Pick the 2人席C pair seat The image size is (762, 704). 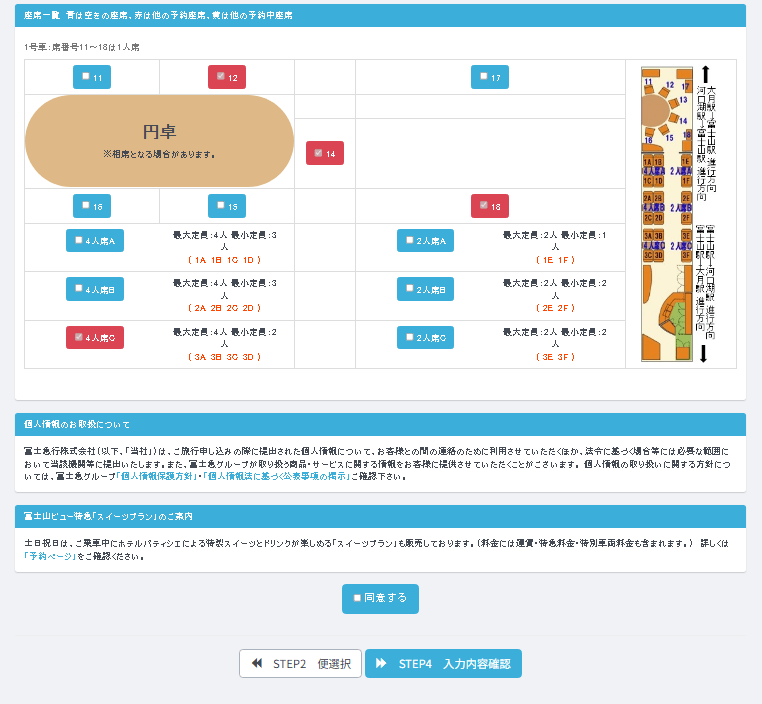coord(425,338)
